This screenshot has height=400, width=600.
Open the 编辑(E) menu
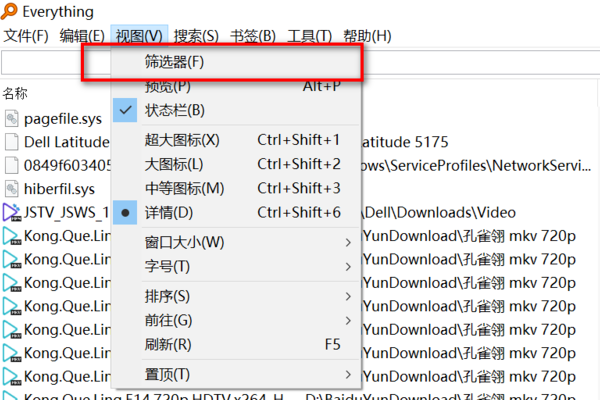(82, 36)
